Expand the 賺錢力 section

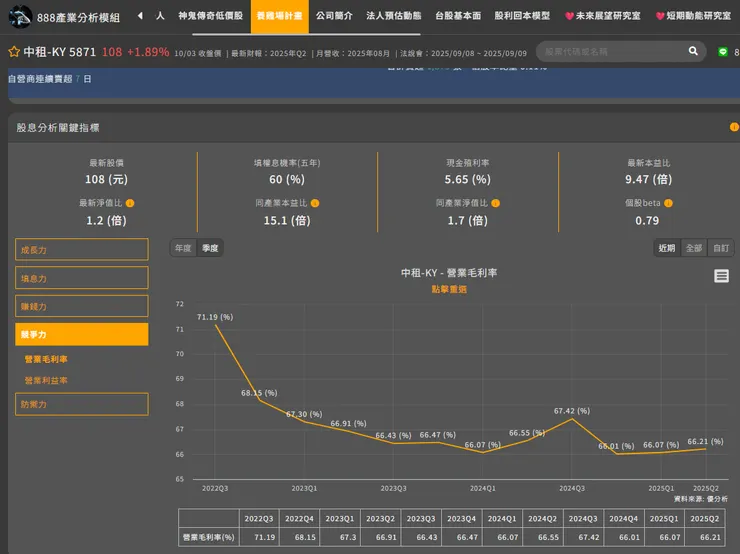click(82, 306)
